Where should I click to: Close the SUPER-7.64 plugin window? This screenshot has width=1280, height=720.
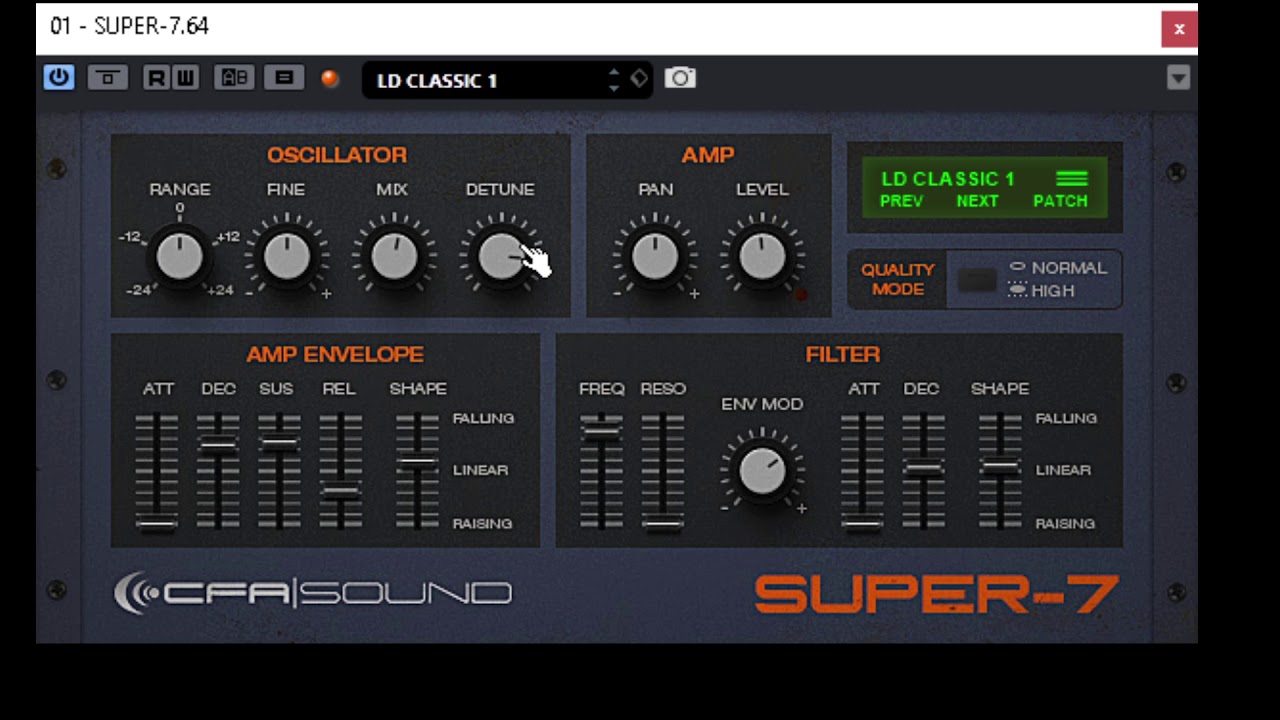coord(1179,29)
